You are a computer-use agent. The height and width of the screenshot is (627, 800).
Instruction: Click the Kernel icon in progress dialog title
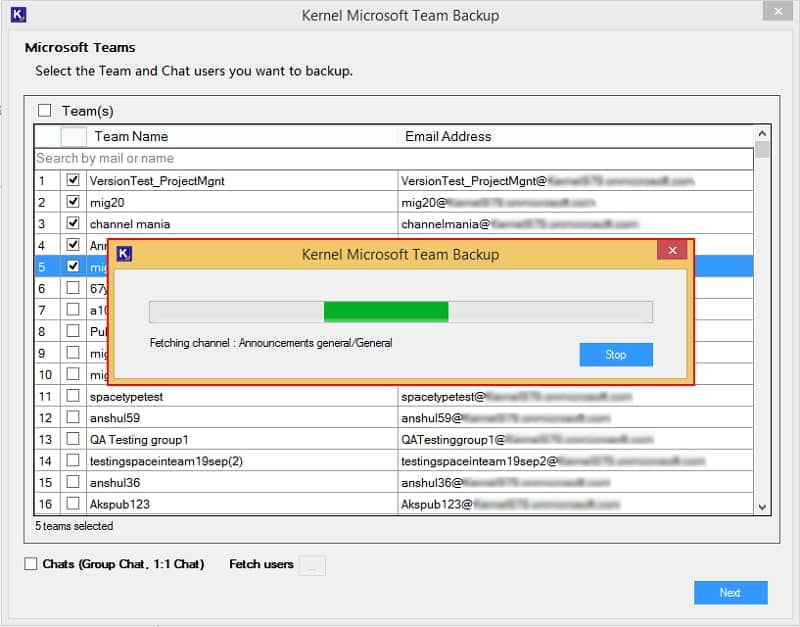pyautogui.click(x=124, y=254)
